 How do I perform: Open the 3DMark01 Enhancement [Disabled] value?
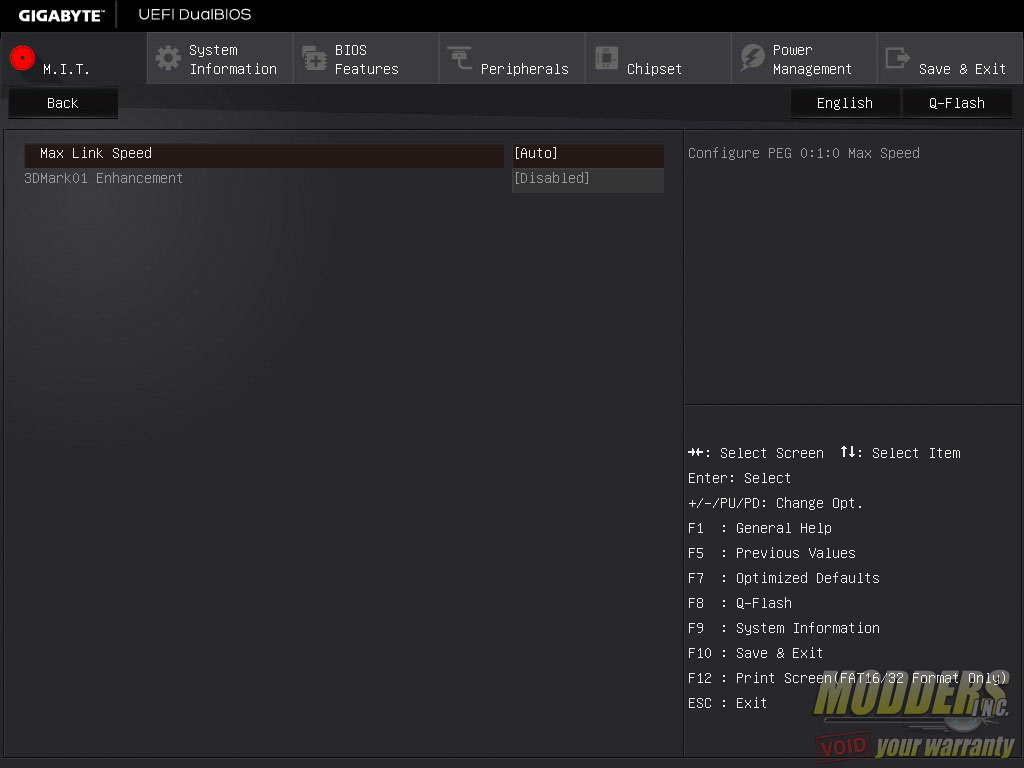587,179
